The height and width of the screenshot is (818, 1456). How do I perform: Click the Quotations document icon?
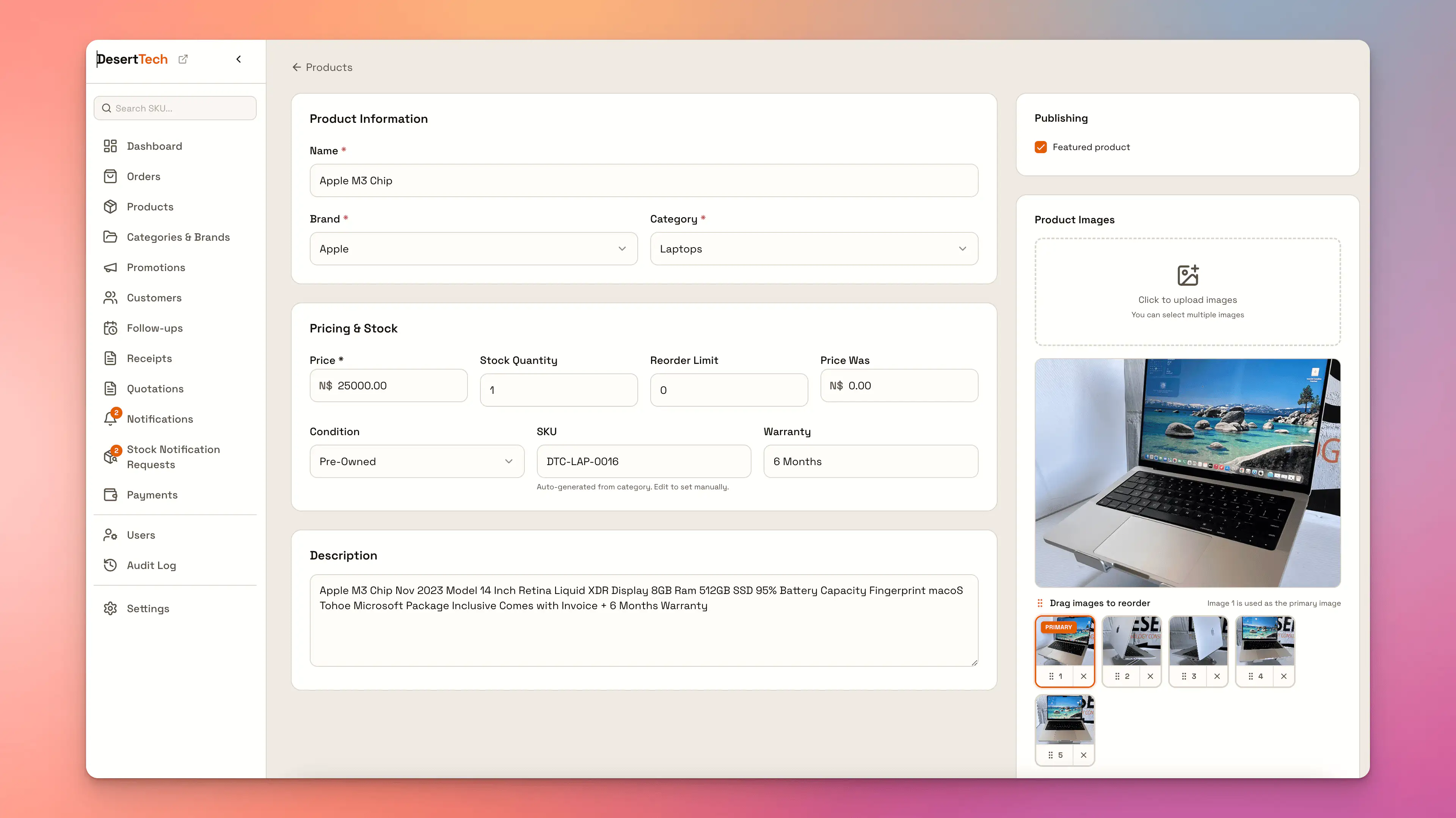click(x=110, y=389)
